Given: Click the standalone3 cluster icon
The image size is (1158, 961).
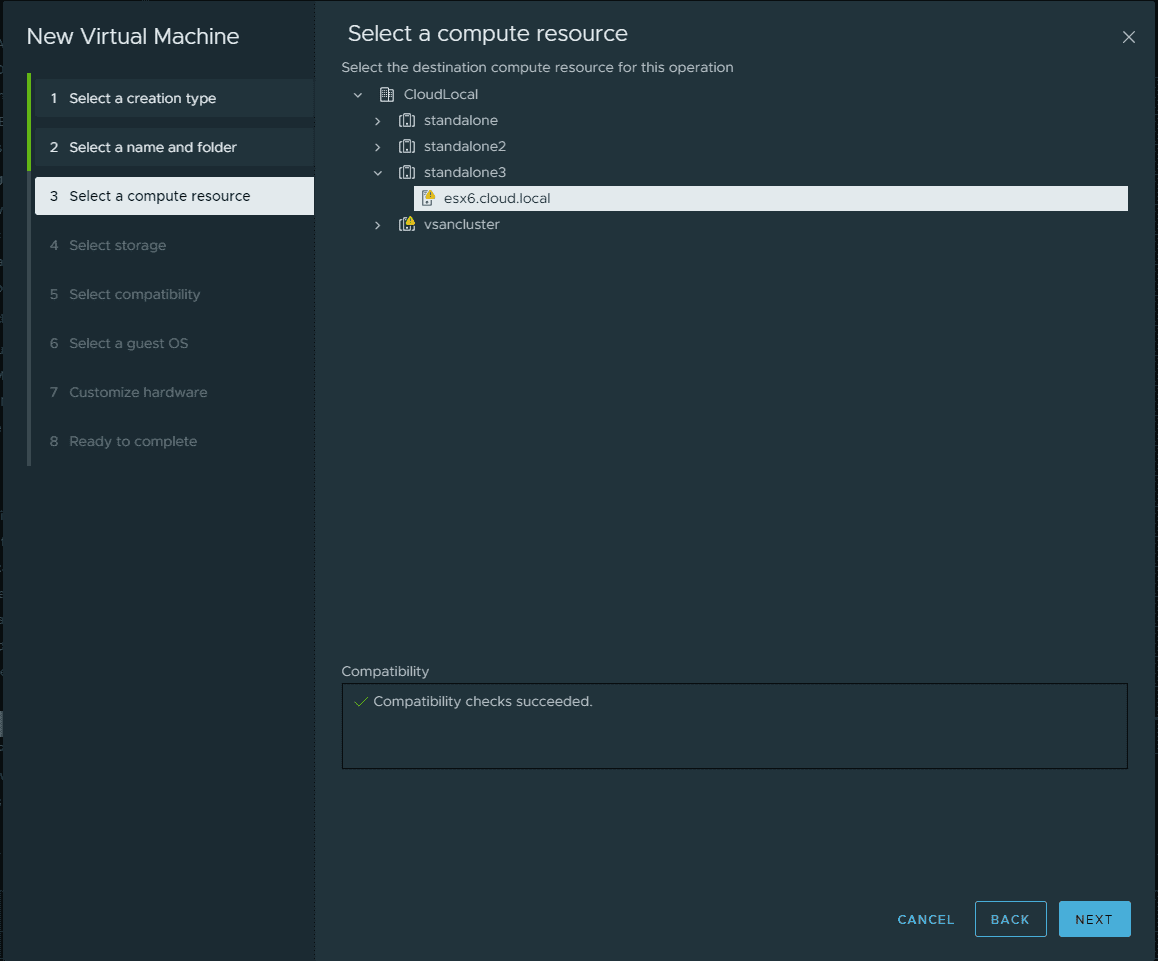Looking at the screenshot, I should pyautogui.click(x=407, y=173).
